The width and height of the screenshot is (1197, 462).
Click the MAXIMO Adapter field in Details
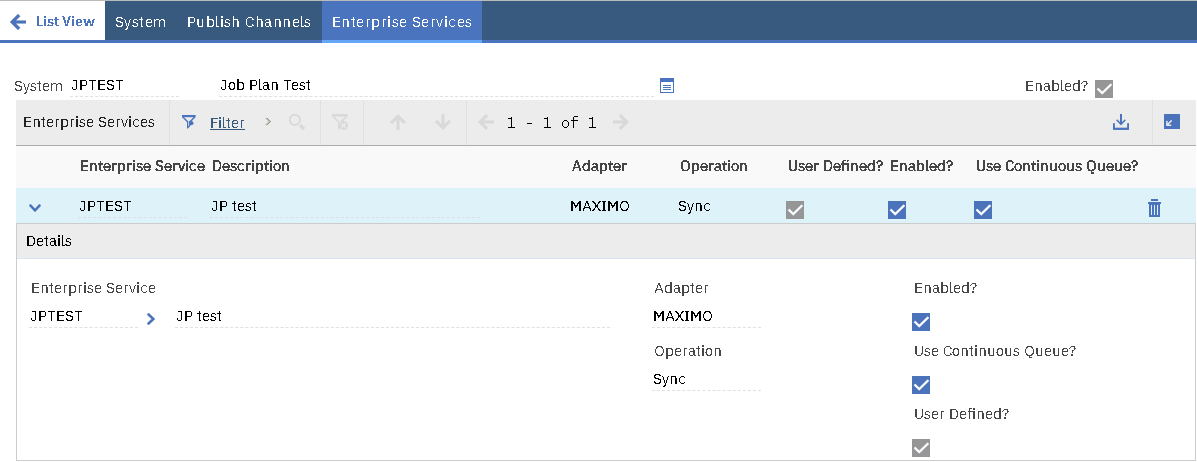pyautogui.click(x=706, y=316)
